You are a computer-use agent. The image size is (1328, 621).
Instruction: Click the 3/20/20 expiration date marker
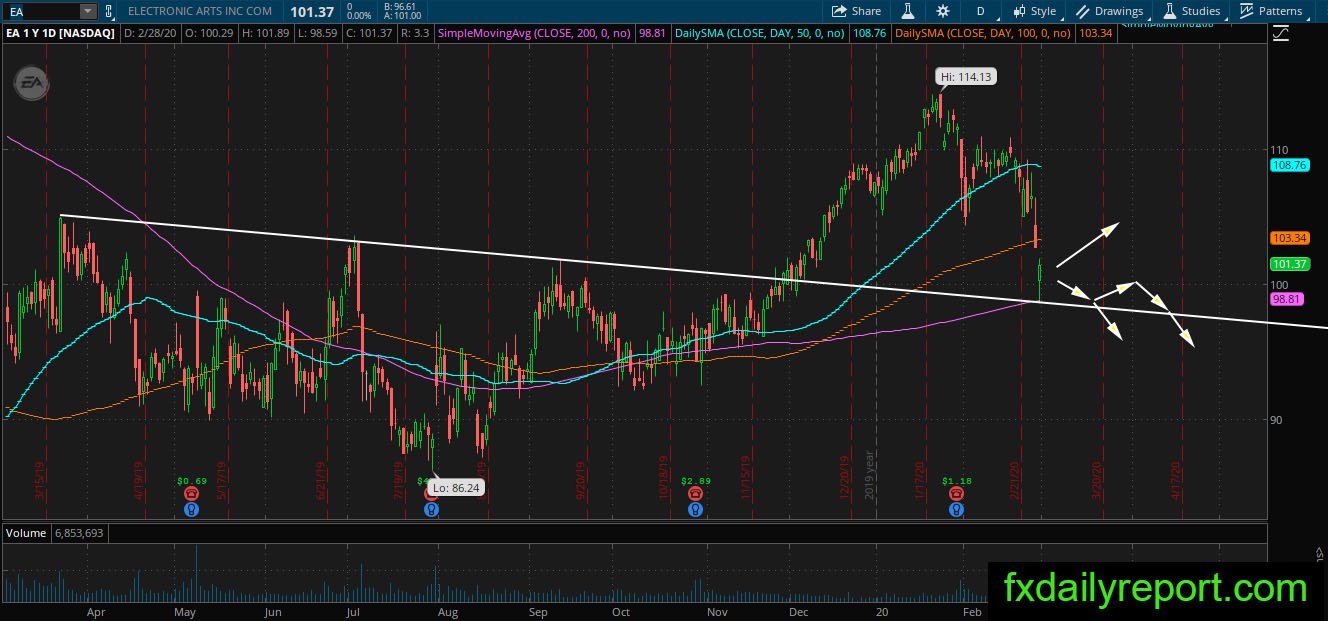point(1097,479)
